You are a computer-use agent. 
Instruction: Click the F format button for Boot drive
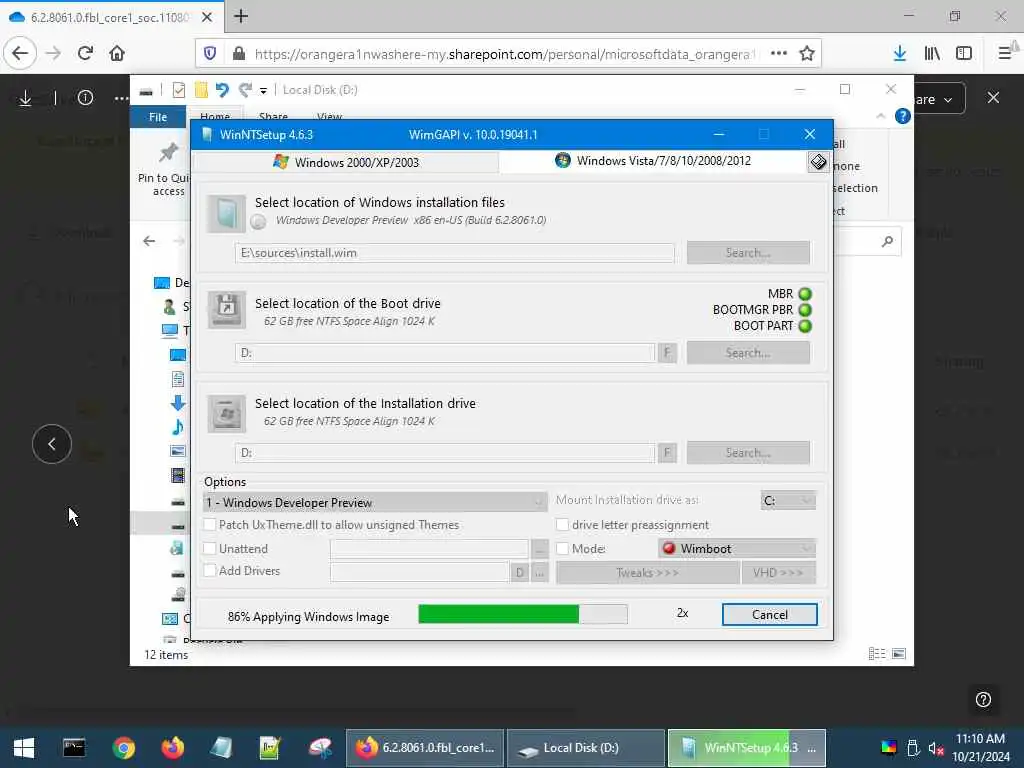click(x=667, y=353)
